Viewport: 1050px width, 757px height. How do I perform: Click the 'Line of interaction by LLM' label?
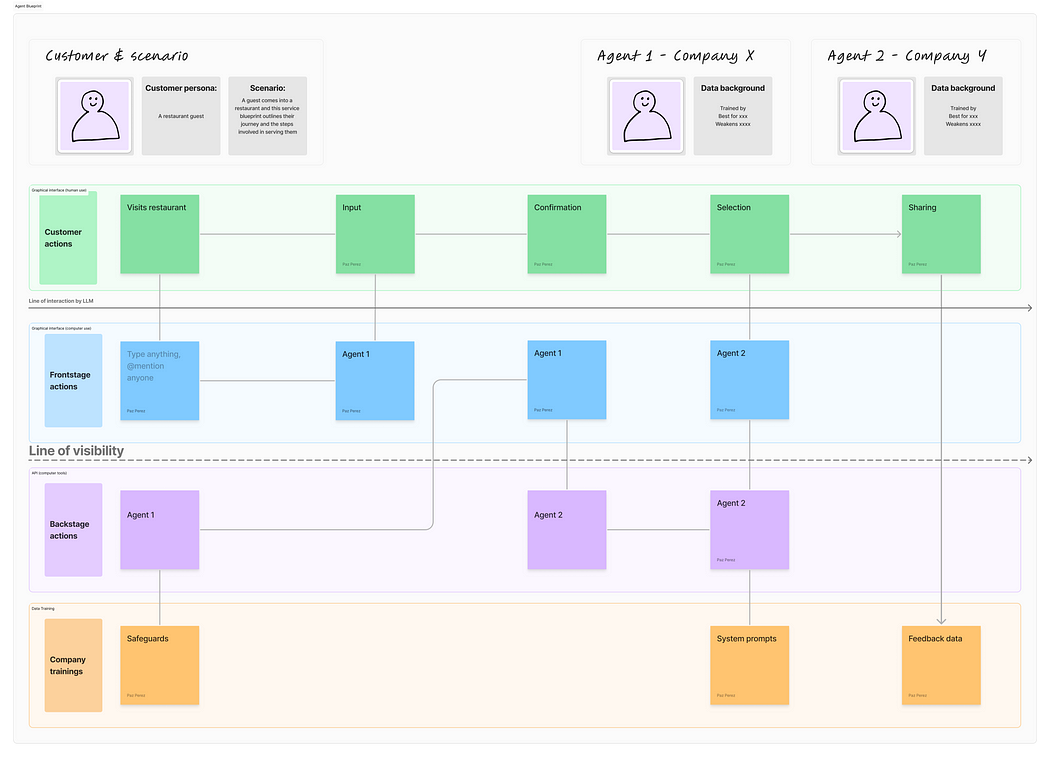click(x=61, y=301)
